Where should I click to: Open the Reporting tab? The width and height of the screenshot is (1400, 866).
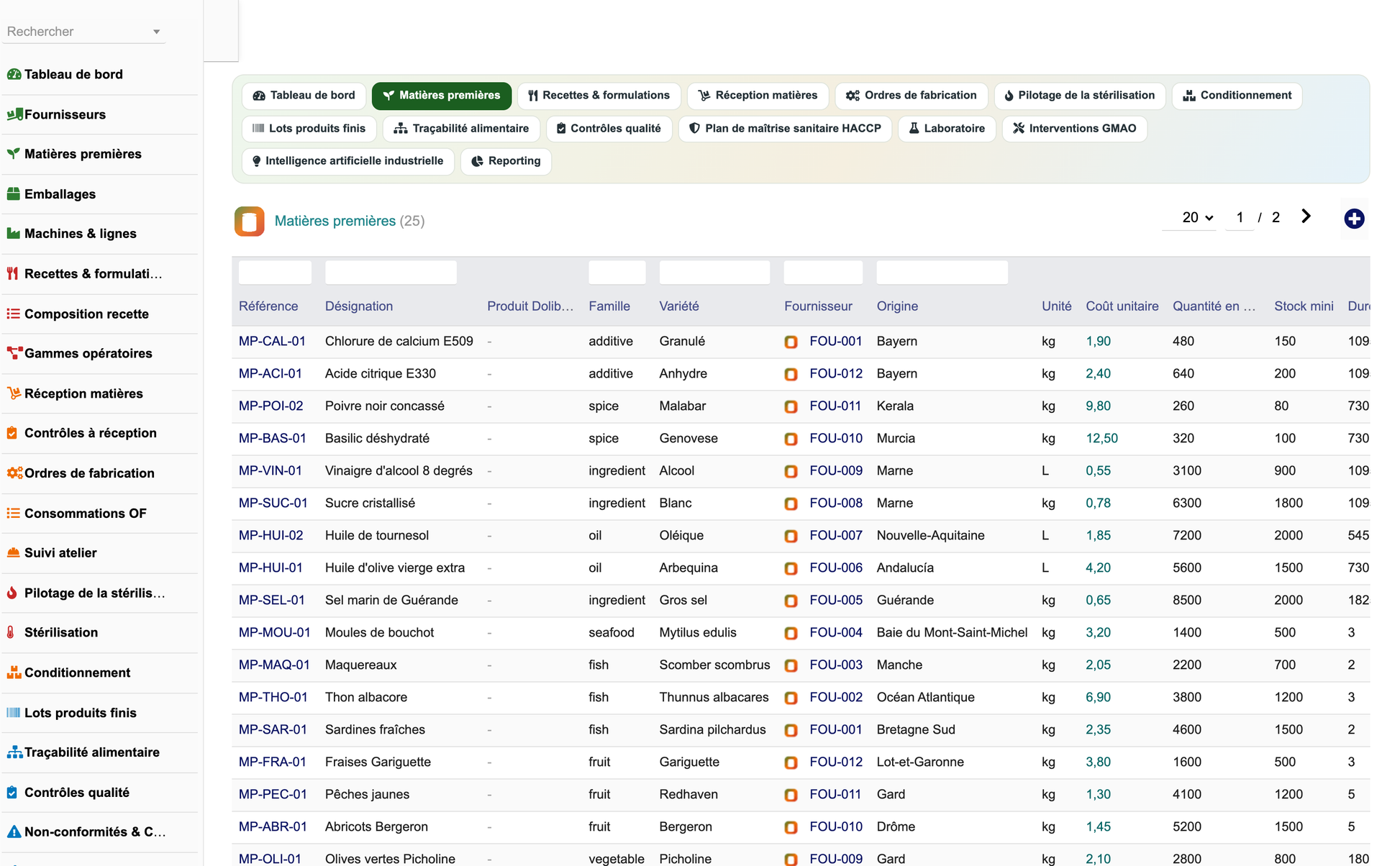pos(506,161)
